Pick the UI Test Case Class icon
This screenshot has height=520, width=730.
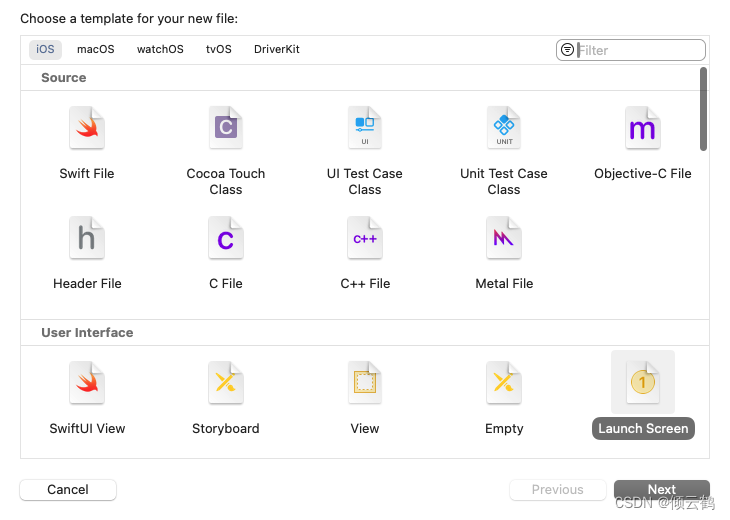click(x=365, y=128)
